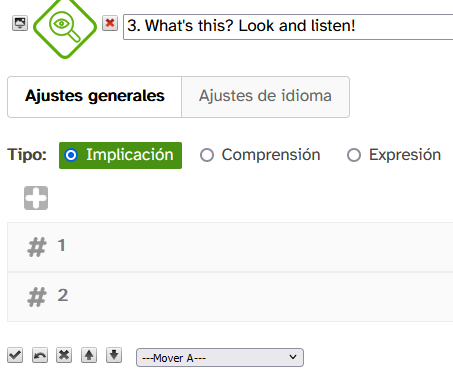453x386 pixels.
Task: Select the Implicación radio button
Action: pyautogui.click(x=71, y=155)
